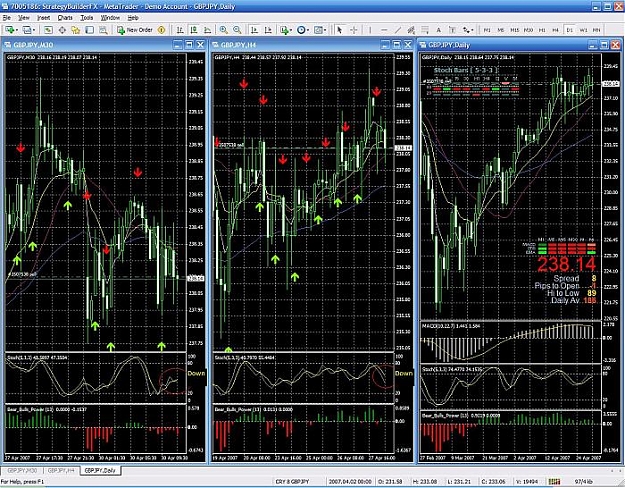Set timeframe to D1
The height and width of the screenshot is (488, 625).
pos(570,30)
